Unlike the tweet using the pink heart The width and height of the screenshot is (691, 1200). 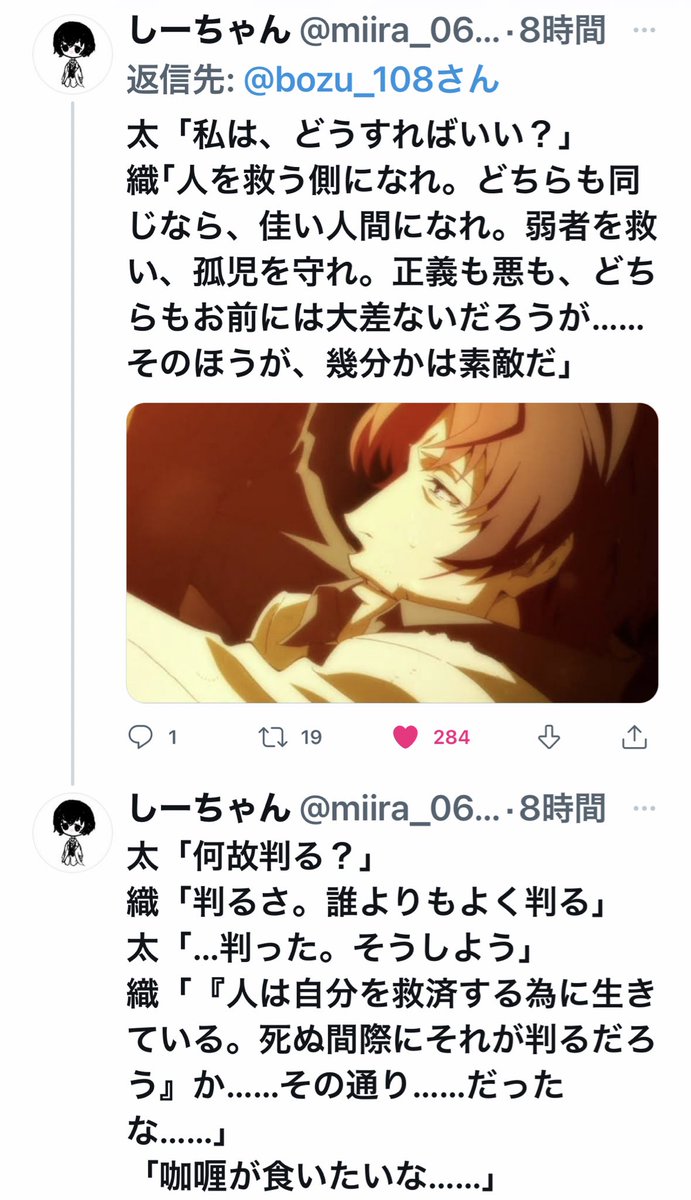point(405,737)
